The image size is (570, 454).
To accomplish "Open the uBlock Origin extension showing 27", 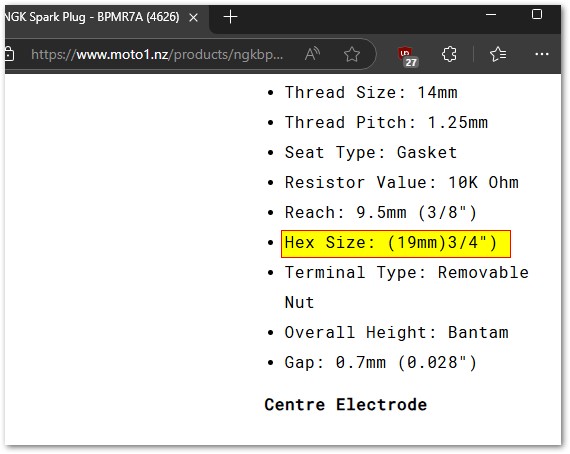I will point(408,56).
